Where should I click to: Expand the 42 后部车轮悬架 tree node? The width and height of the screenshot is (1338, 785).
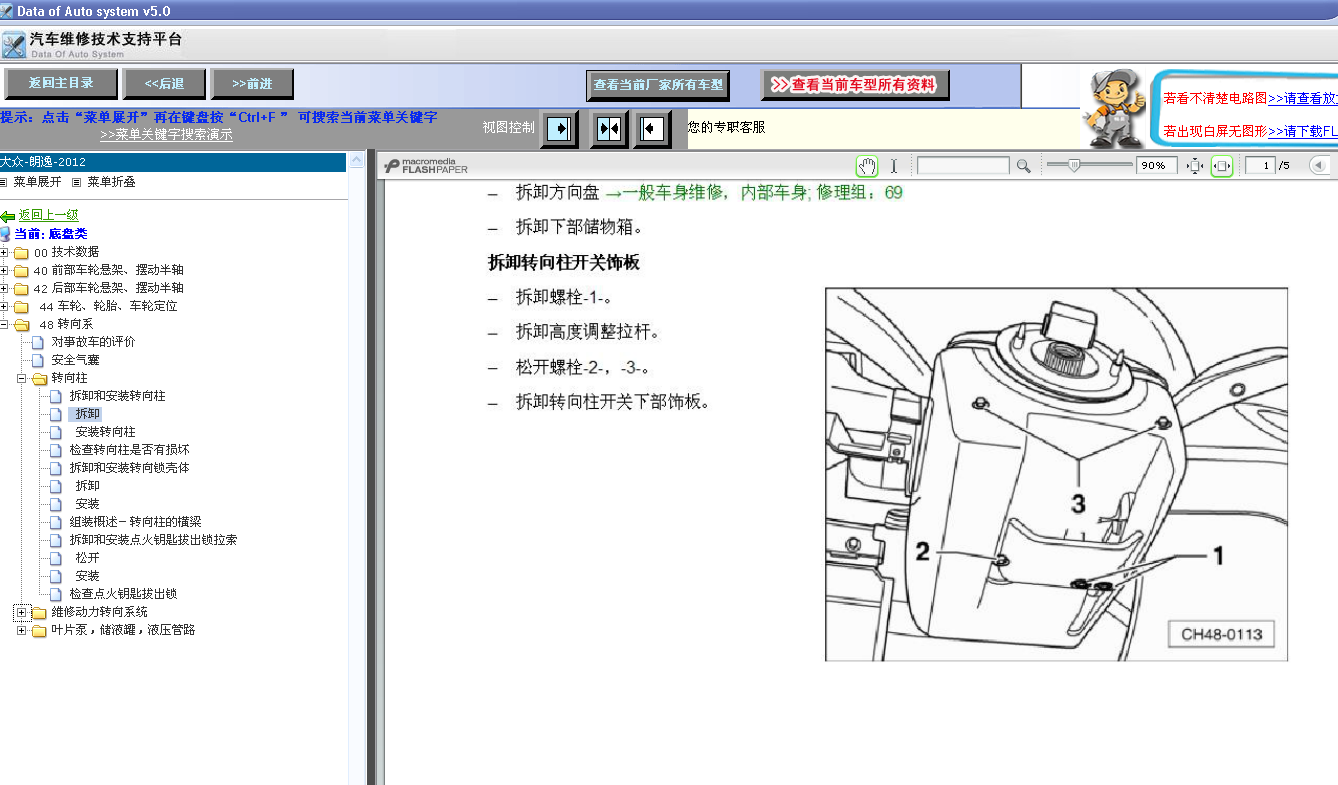[4, 288]
